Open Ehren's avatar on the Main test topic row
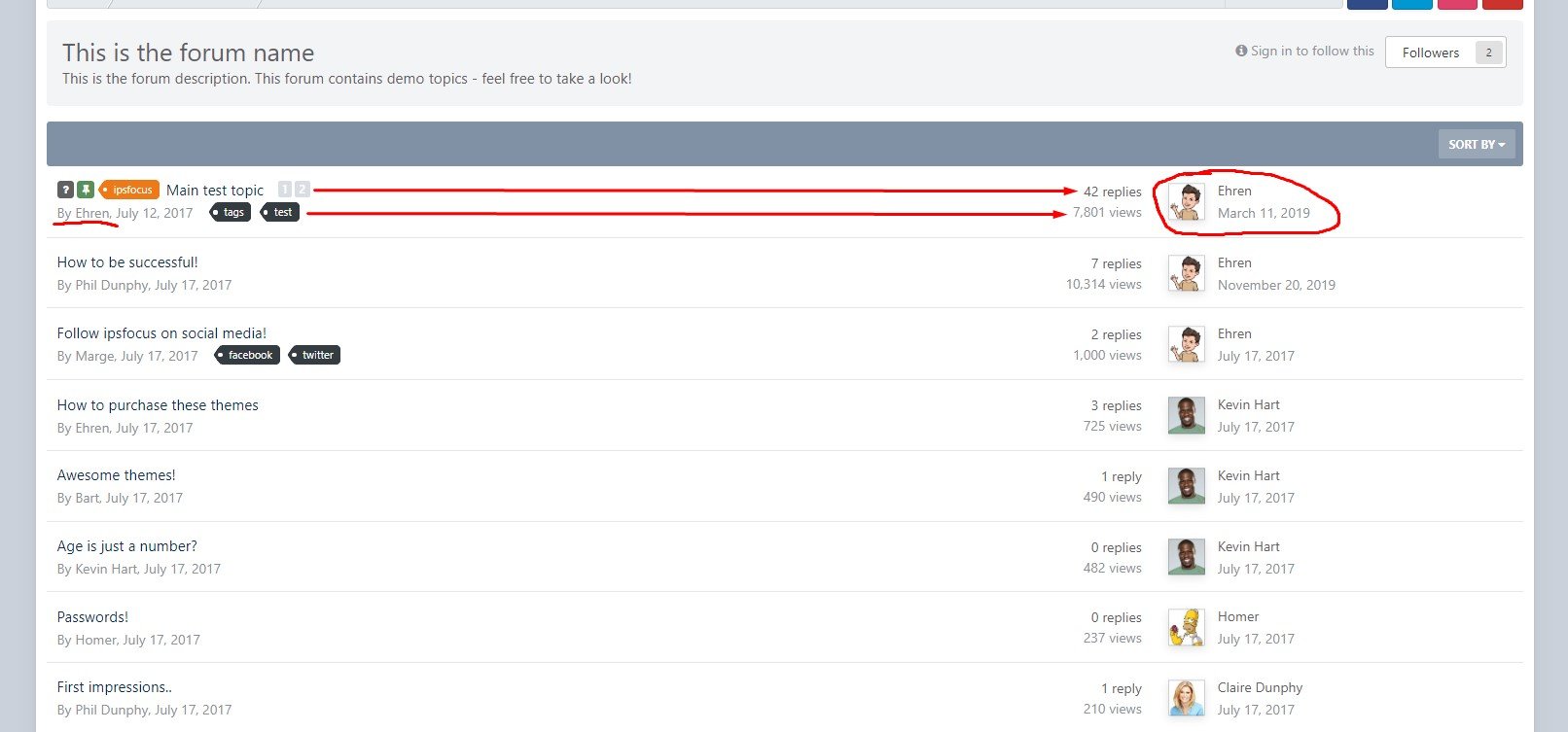Viewport: 1568px width, 732px height. coord(1186,202)
